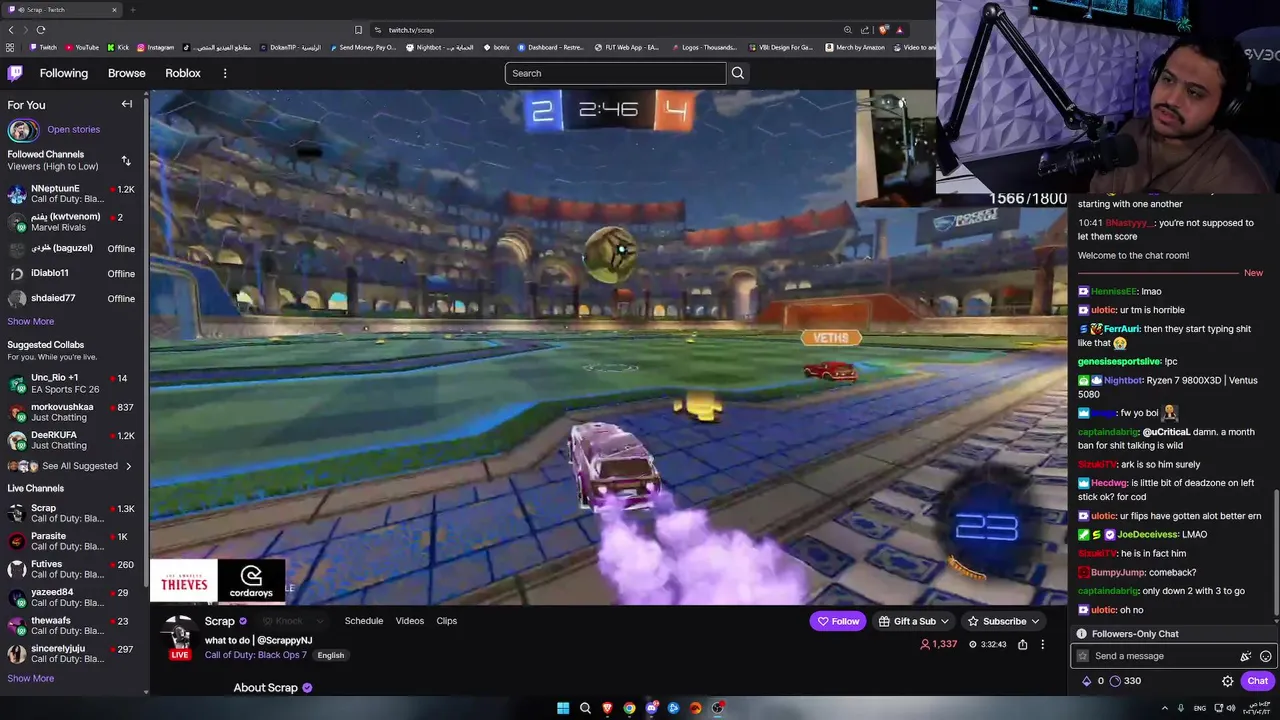Open the more options dots in Twitch nav

[x=225, y=73]
